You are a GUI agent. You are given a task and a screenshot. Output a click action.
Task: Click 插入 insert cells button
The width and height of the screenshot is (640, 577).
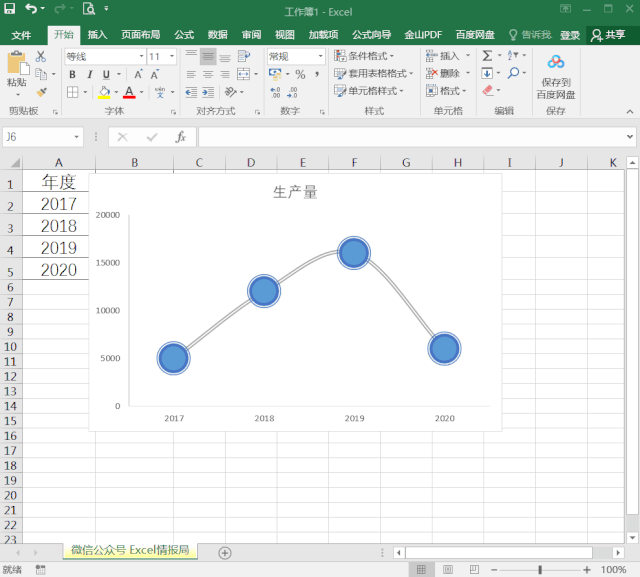443,56
